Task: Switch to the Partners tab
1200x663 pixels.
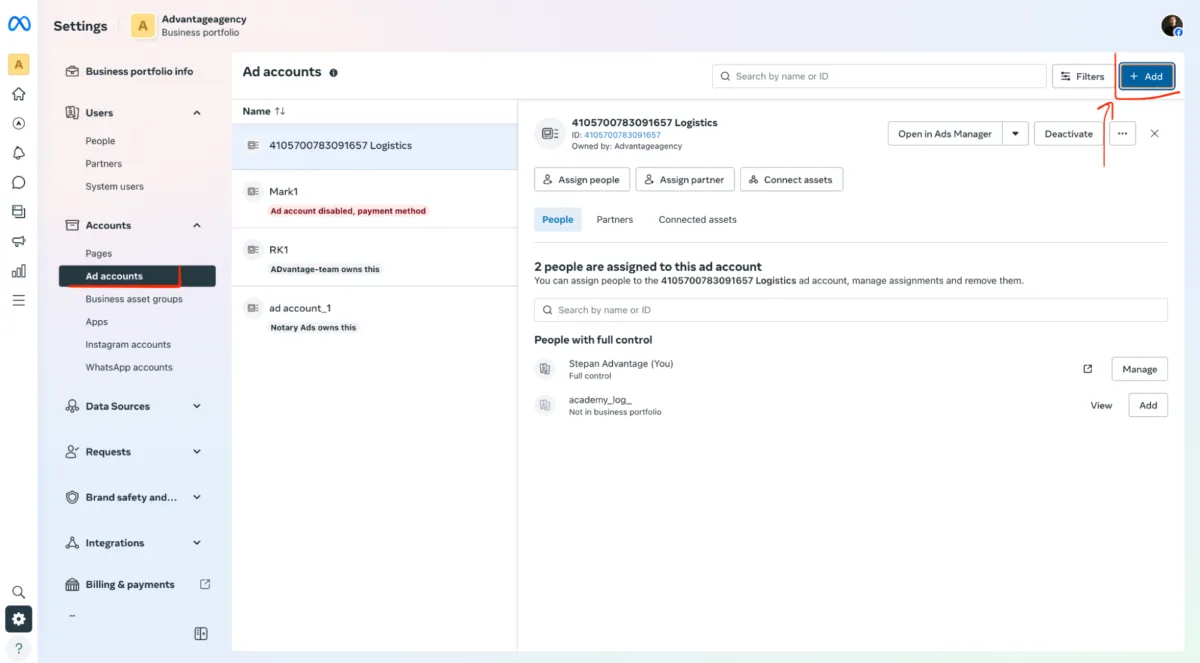Action: click(x=614, y=220)
